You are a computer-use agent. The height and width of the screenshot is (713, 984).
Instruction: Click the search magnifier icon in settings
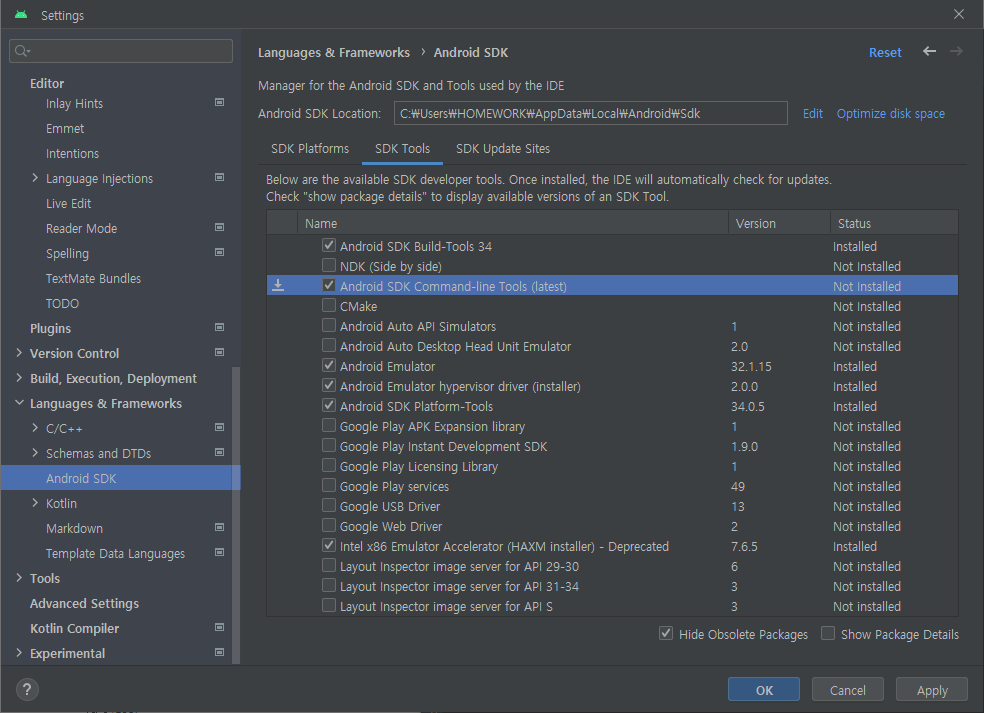[22, 51]
